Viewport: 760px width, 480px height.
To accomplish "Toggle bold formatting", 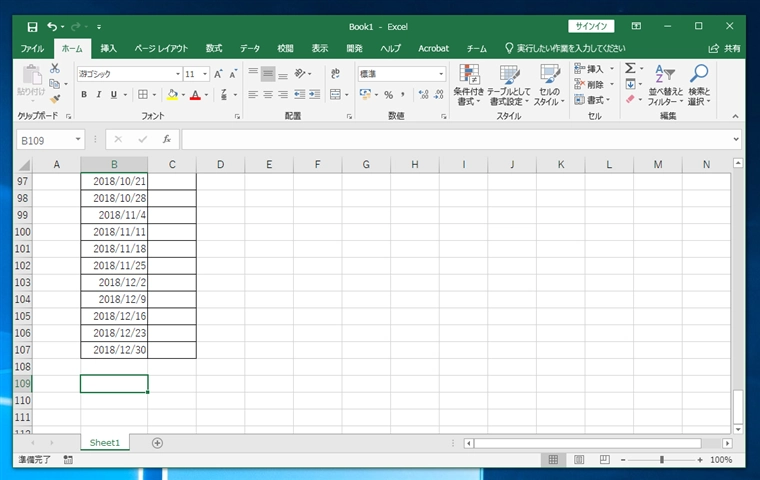I will 84,95.
